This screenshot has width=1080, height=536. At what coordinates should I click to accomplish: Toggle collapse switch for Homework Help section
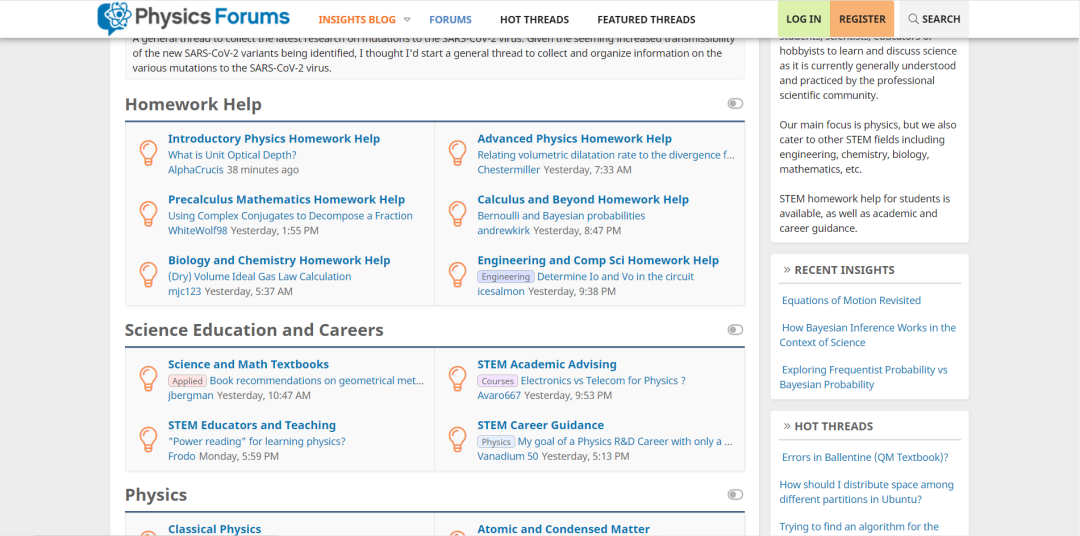735,104
